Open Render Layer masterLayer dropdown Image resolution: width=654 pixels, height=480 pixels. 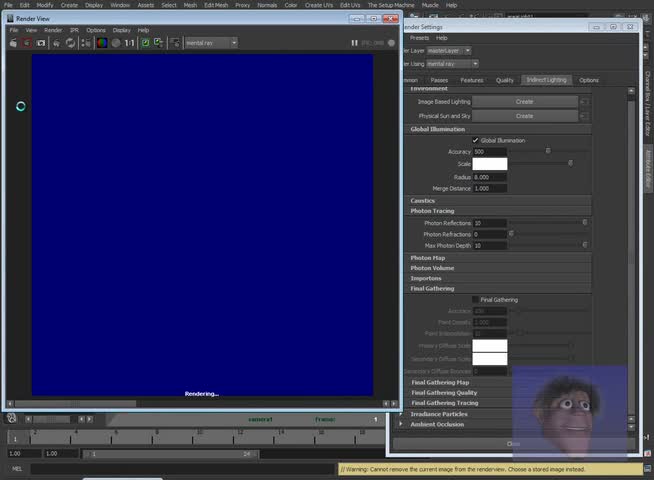pyautogui.click(x=449, y=50)
